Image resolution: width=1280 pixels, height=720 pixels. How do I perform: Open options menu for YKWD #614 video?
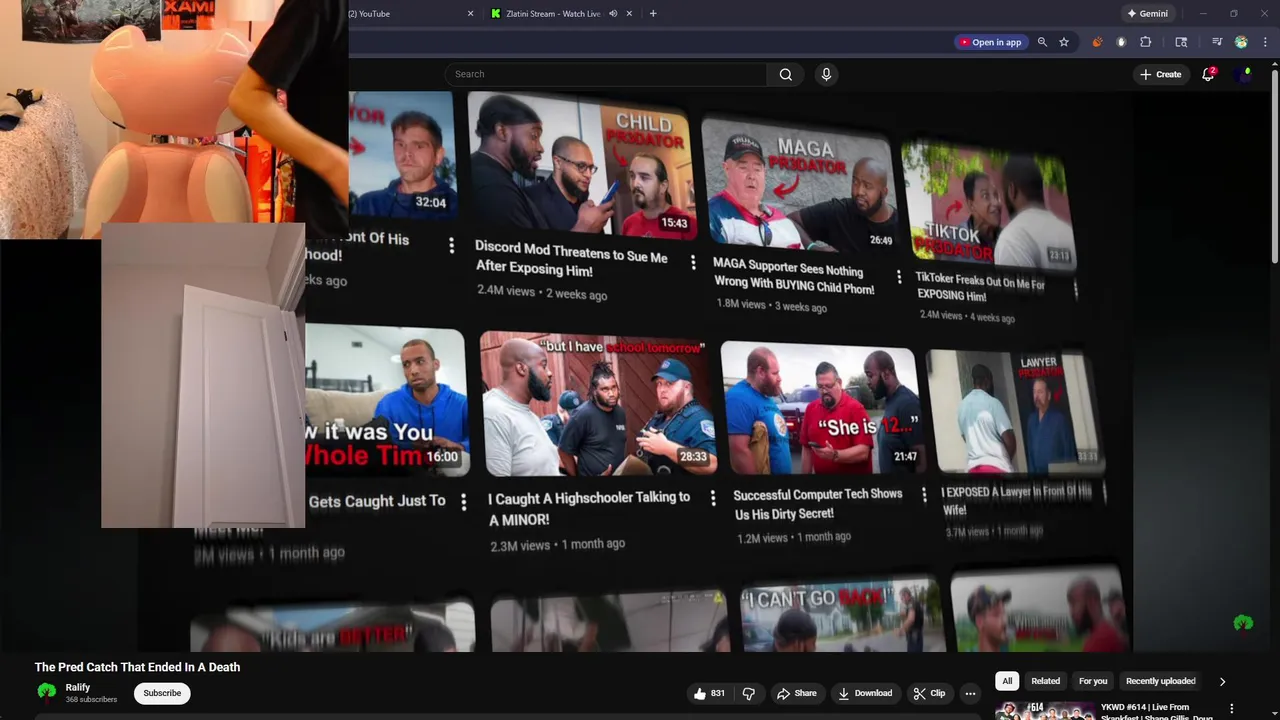point(1231,709)
